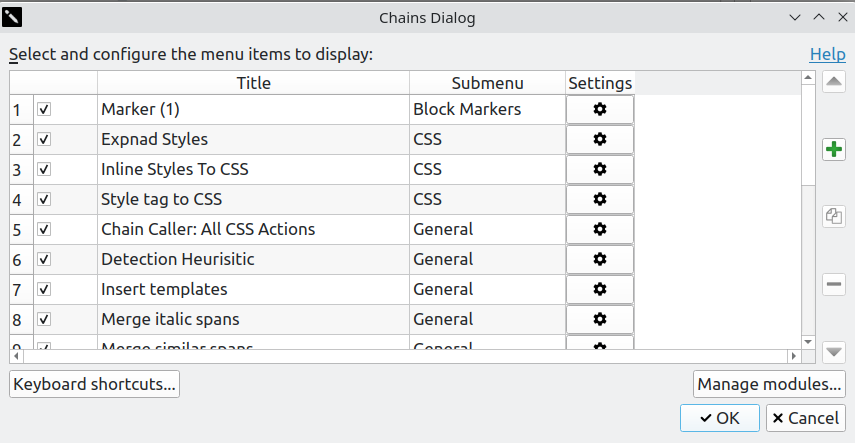Select General submenu cell for Merge italic spans
This screenshot has height=443, width=855.
pyautogui.click(x=487, y=319)
